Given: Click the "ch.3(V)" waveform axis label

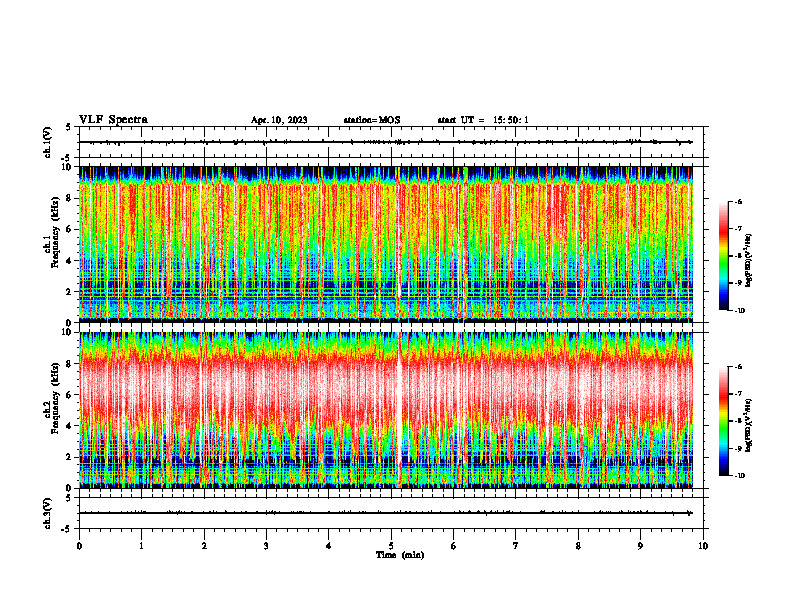Looking at the screenshot, I should coord(48,513).
